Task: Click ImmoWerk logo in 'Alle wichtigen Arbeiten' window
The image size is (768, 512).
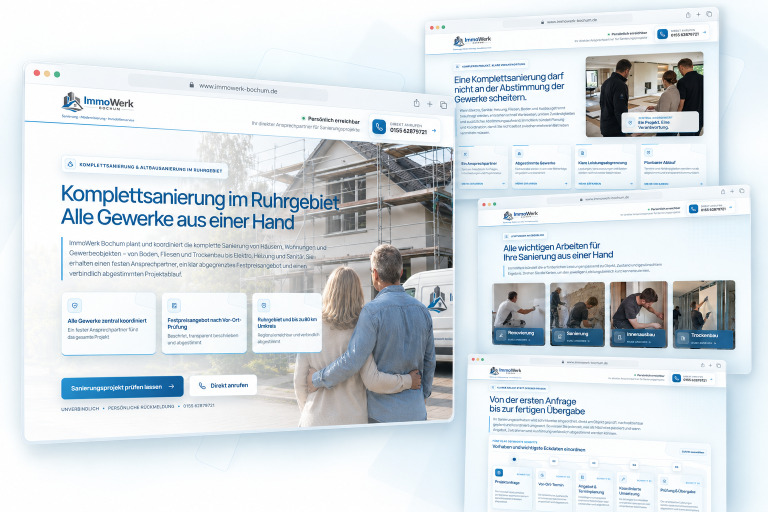Action: pyautogui.click(x=521, y=215)
